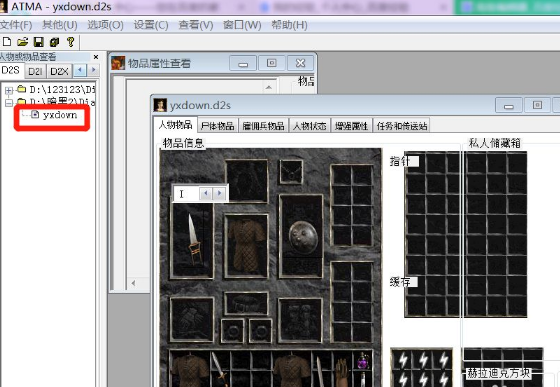
Task: Switch to the 尸体物品 tab
Action: click(x=218, y=126)
